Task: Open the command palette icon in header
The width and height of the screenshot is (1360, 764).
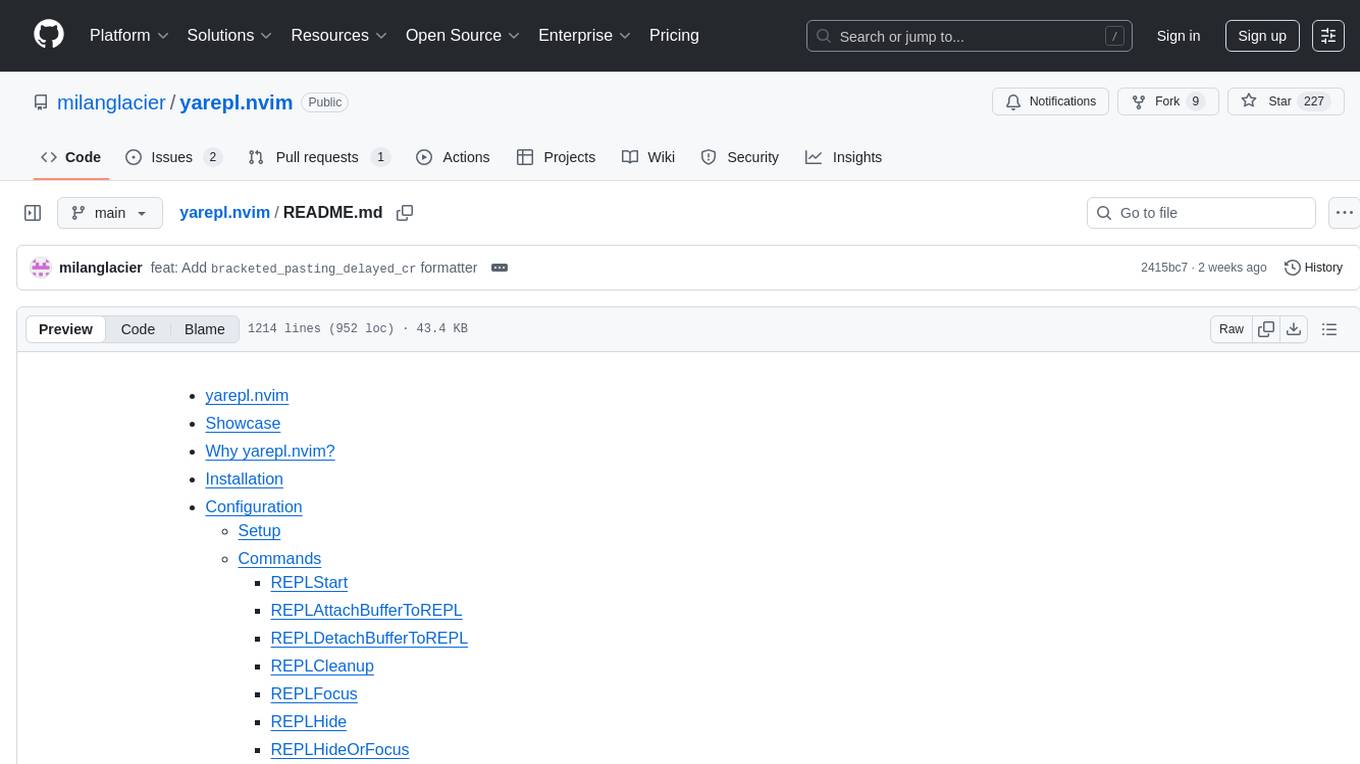Action: pyautogui.click(x=1328, y=35)
